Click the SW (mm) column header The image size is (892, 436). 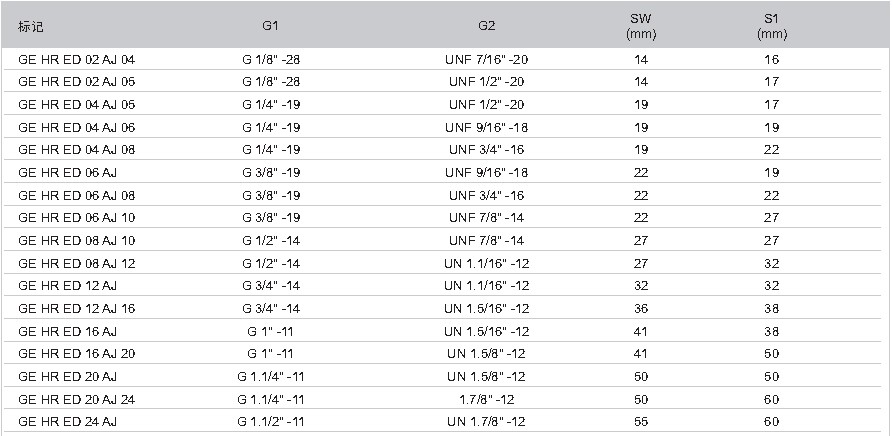641,26
